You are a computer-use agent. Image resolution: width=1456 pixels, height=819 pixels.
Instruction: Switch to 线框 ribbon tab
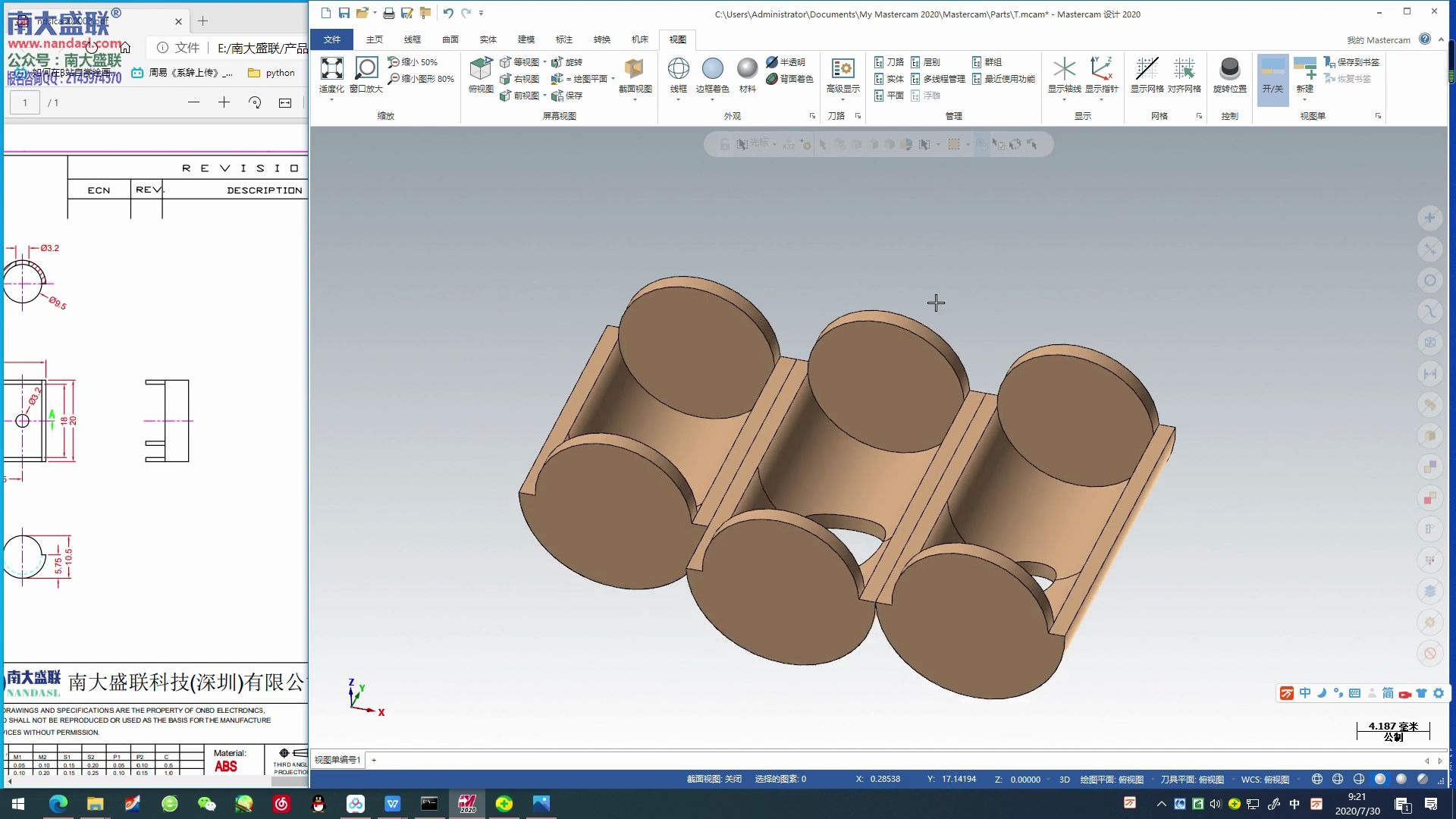coord(413,39)
